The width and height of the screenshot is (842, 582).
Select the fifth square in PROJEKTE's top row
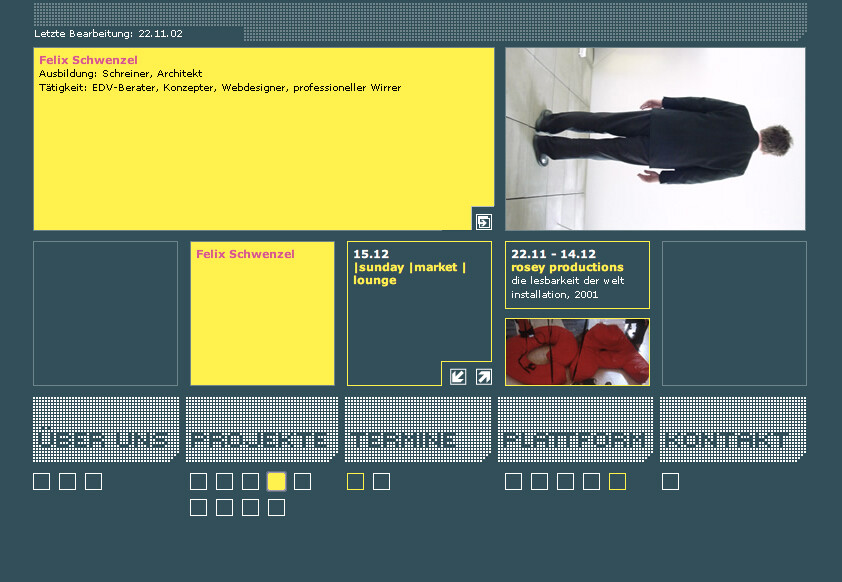click(x=302, y=481)
